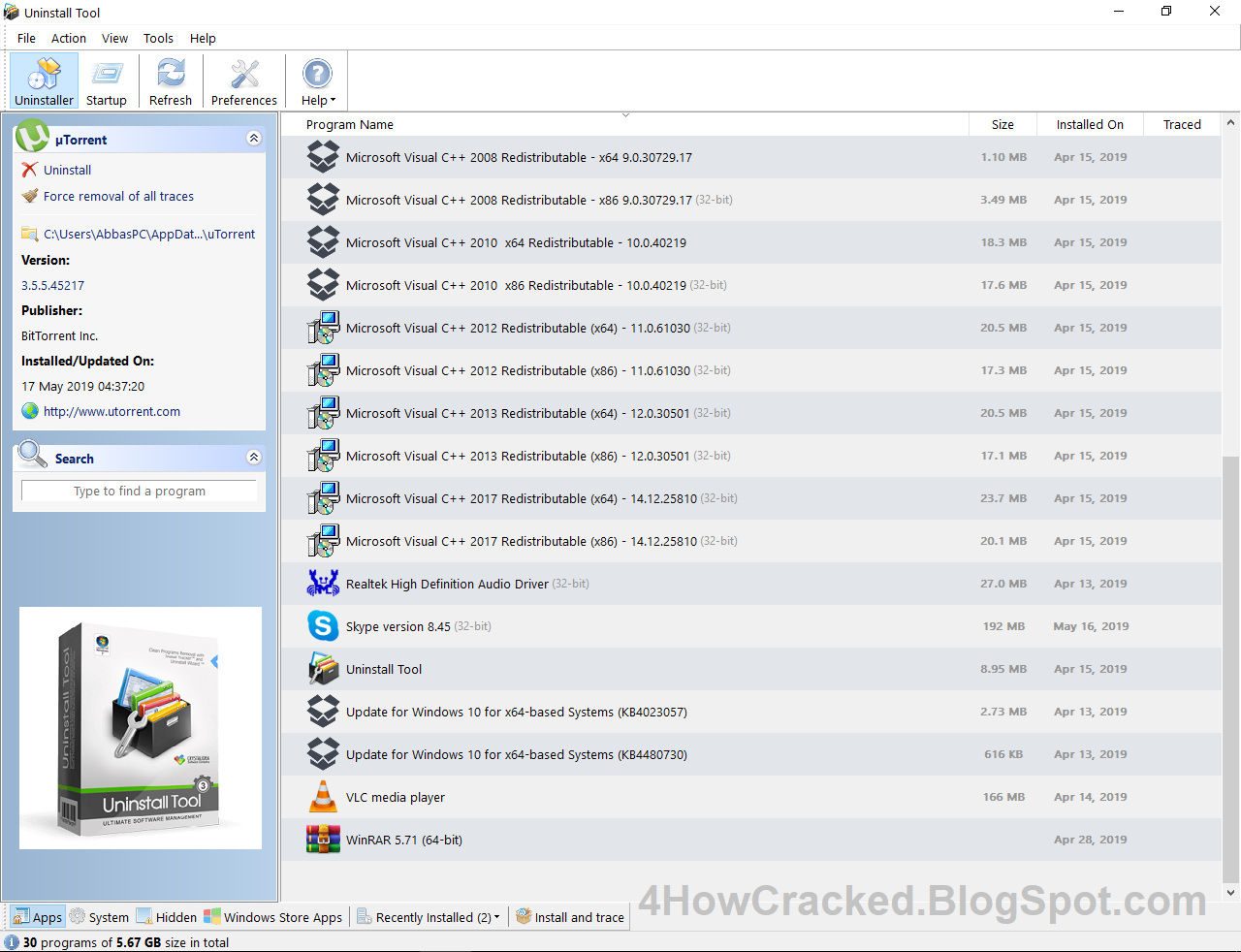Sort by Size column header
Viewport: 1241px width, 952px height.
1002,124
